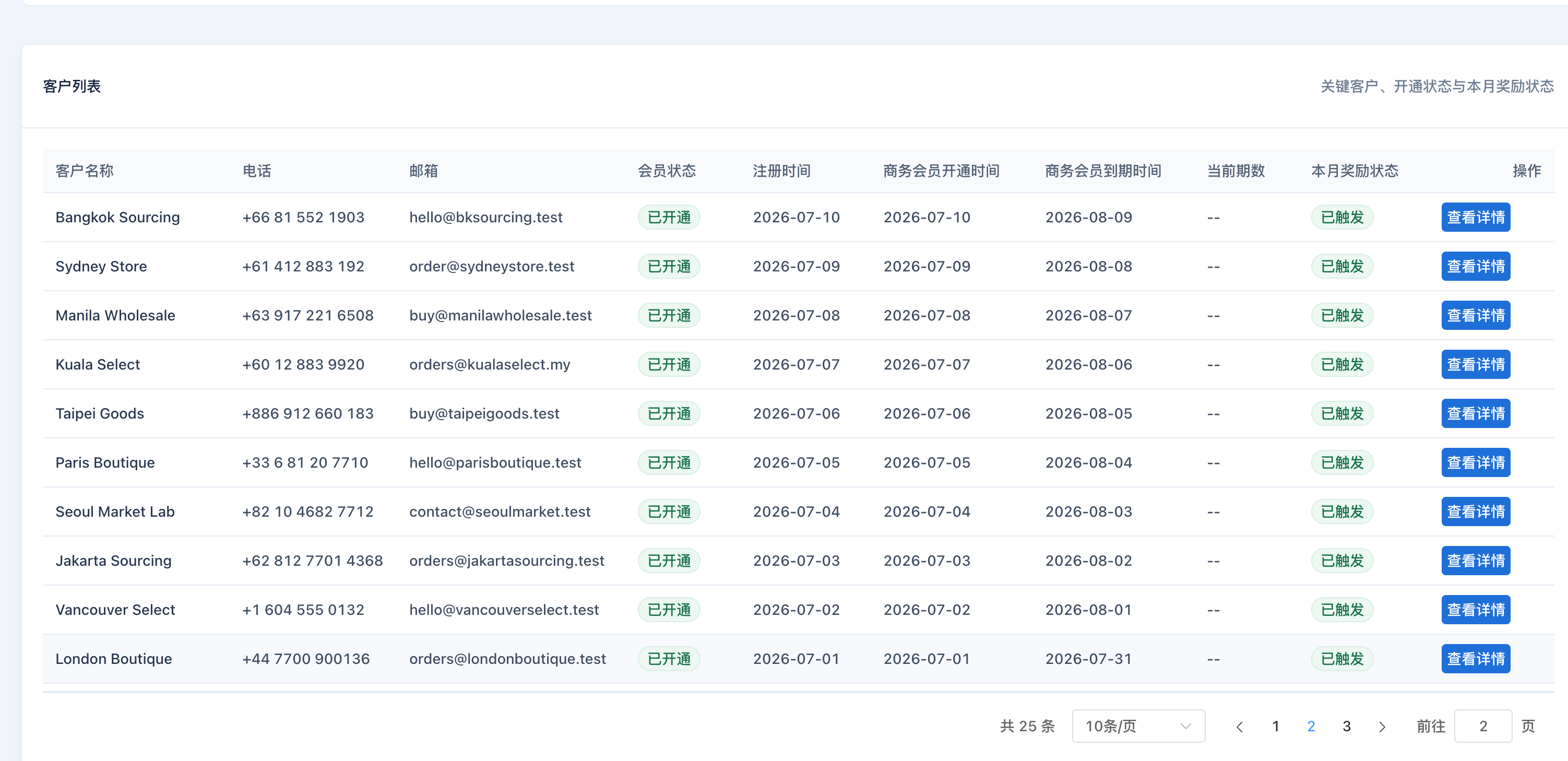
Task: Select page 1 in pagination
Action: (1275, 727)
